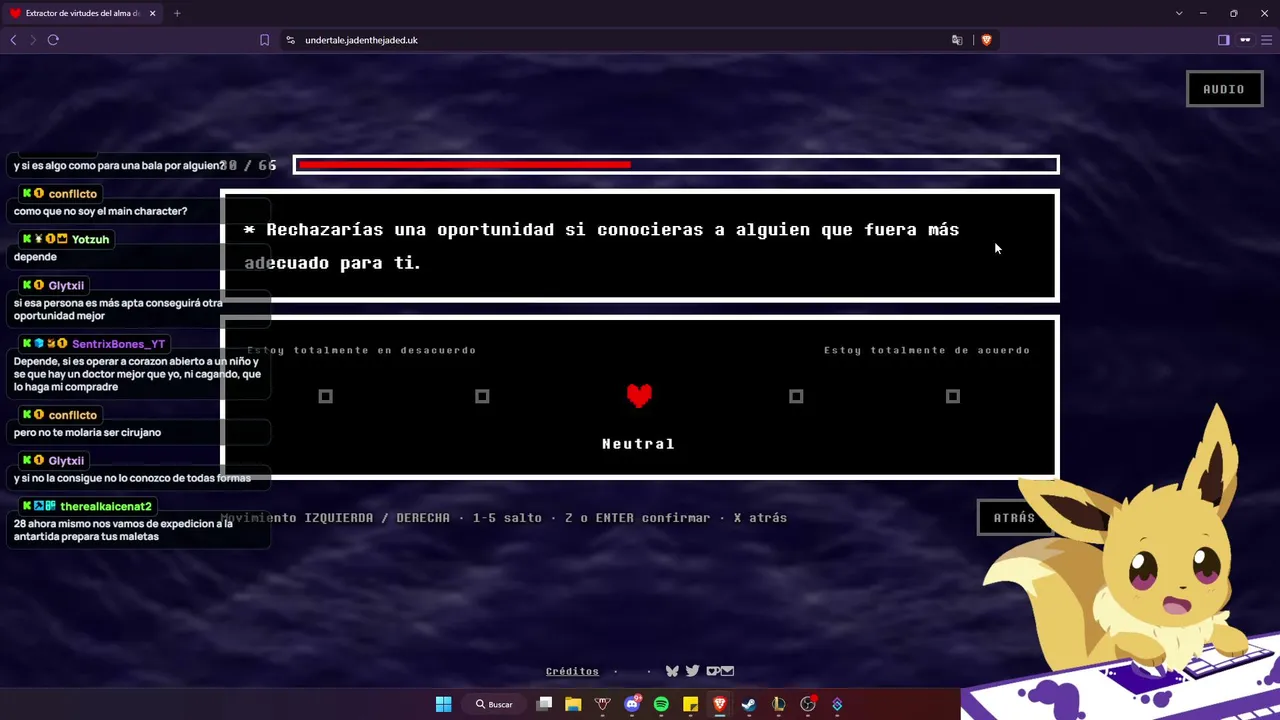Click the 'Estoy totalmente de acuerdo' label
The height and width of the screenshot is (720, 1280).
click(x=927, y=350)
